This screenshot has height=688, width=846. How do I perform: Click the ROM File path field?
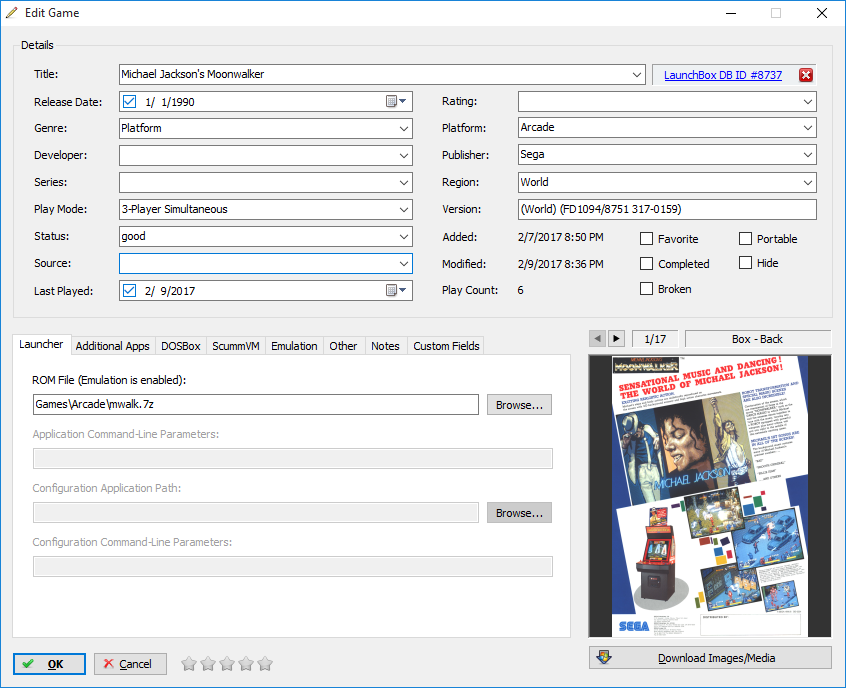tap(256, 405)
